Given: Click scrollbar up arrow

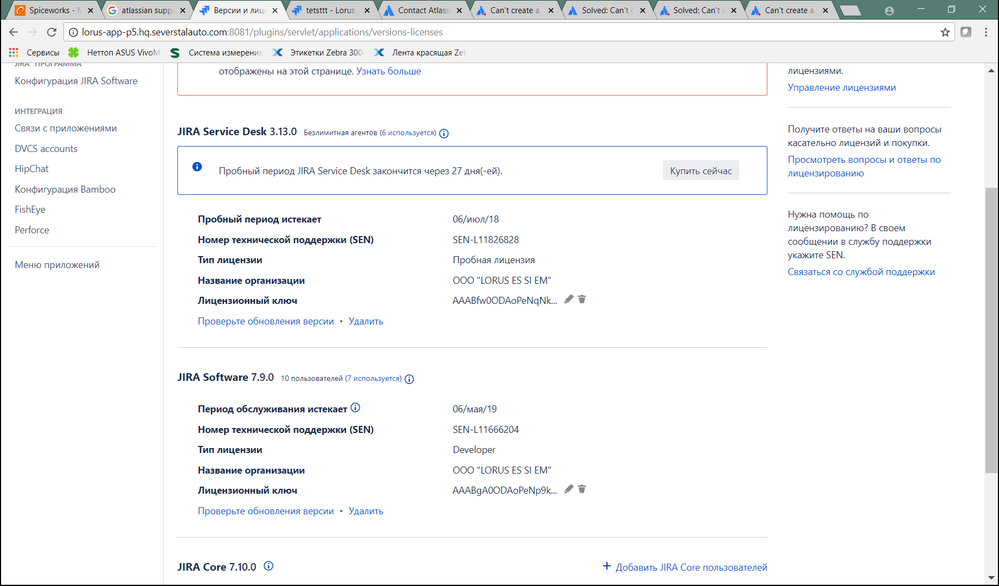Looking at the screenshot, I should pos(991,71).
